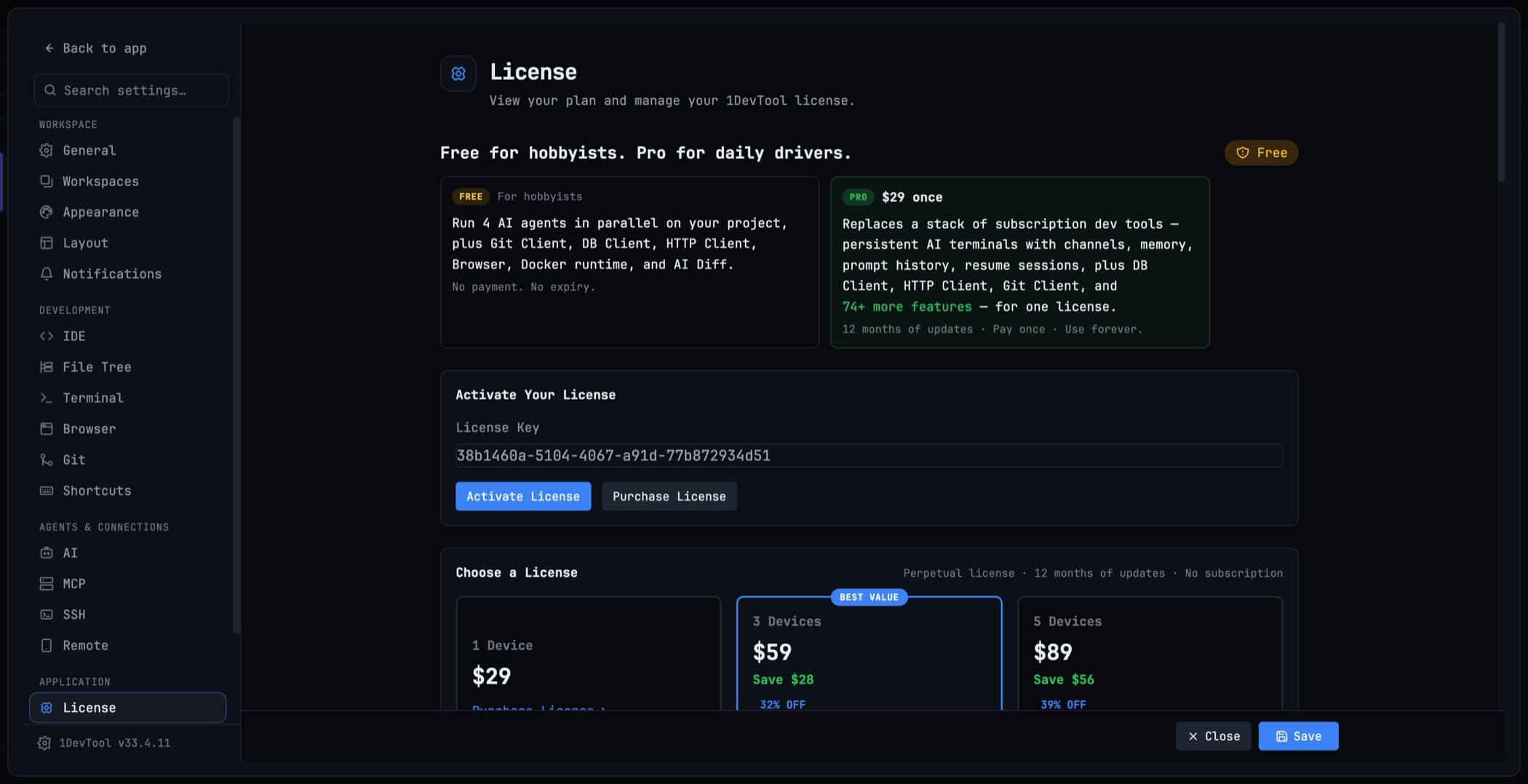Click the settings sidebar scrollbar

click(x=236, y=375)
